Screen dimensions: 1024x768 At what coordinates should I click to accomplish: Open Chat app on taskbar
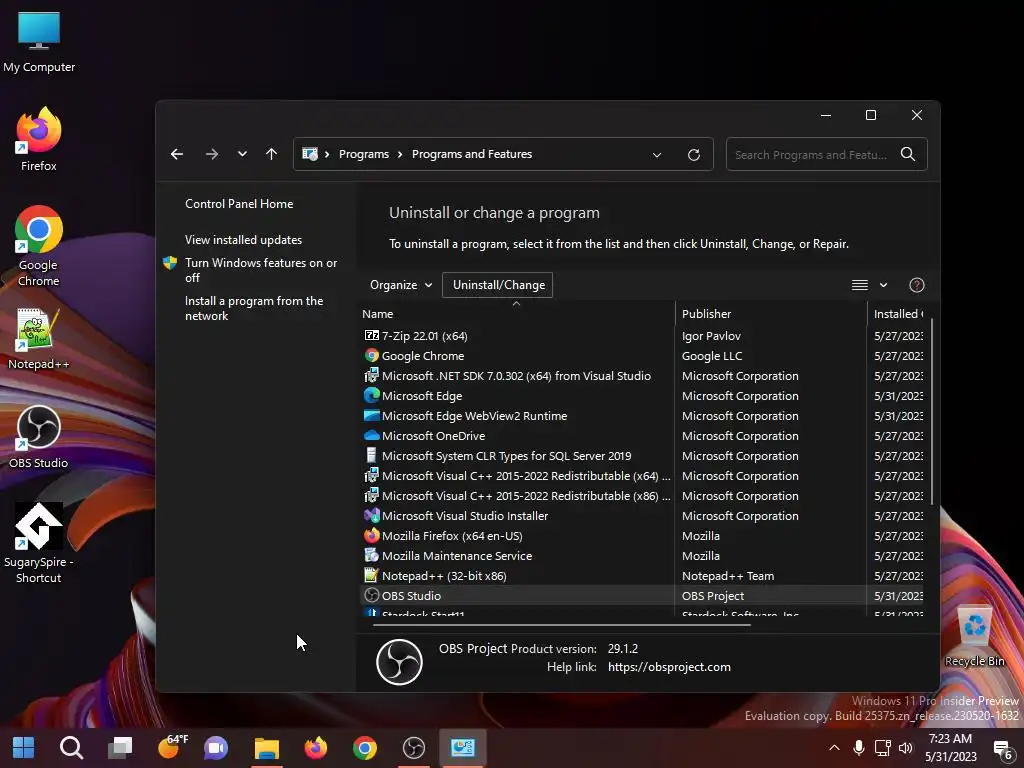click(216, 748)
